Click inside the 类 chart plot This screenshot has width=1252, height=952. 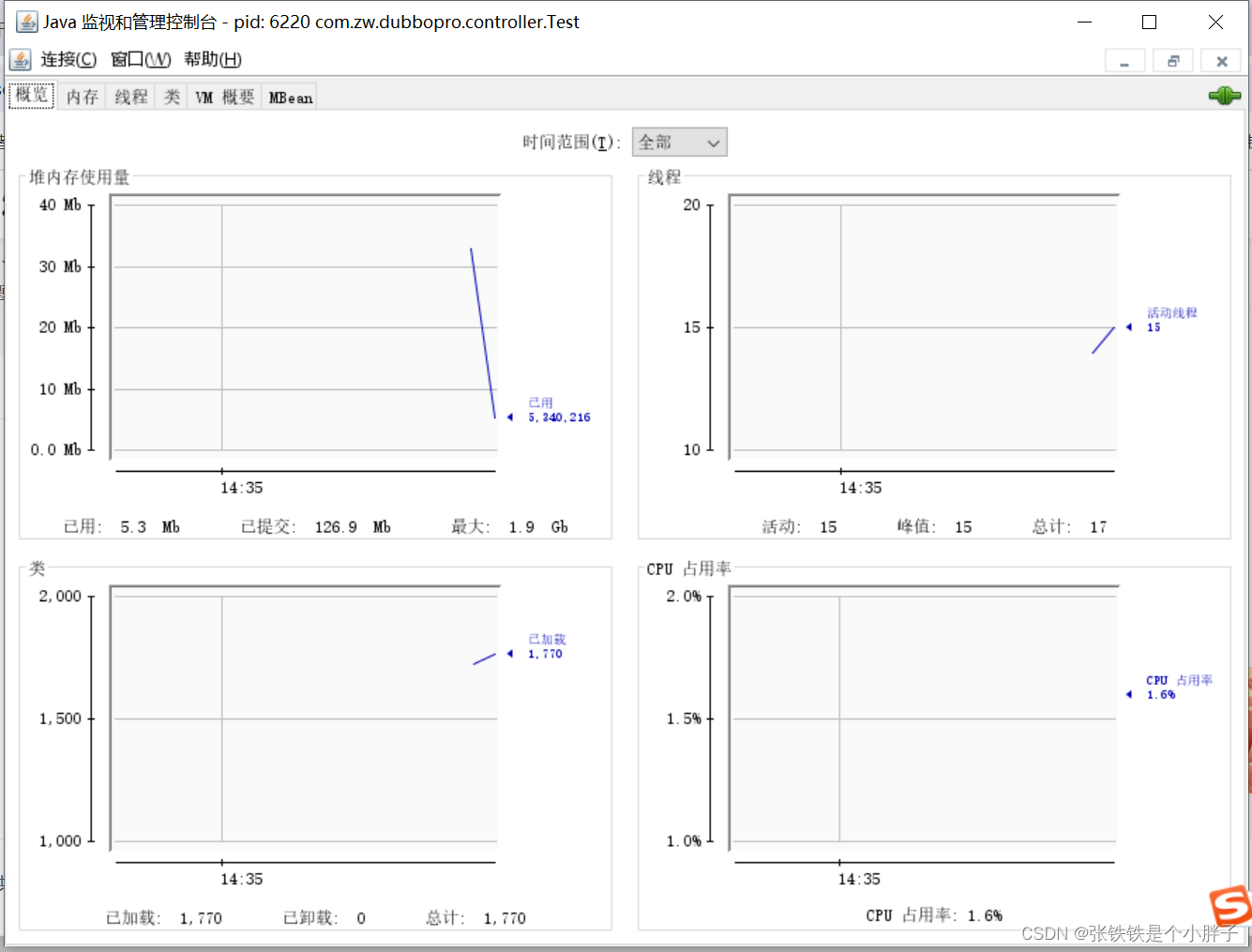point(305,718)
